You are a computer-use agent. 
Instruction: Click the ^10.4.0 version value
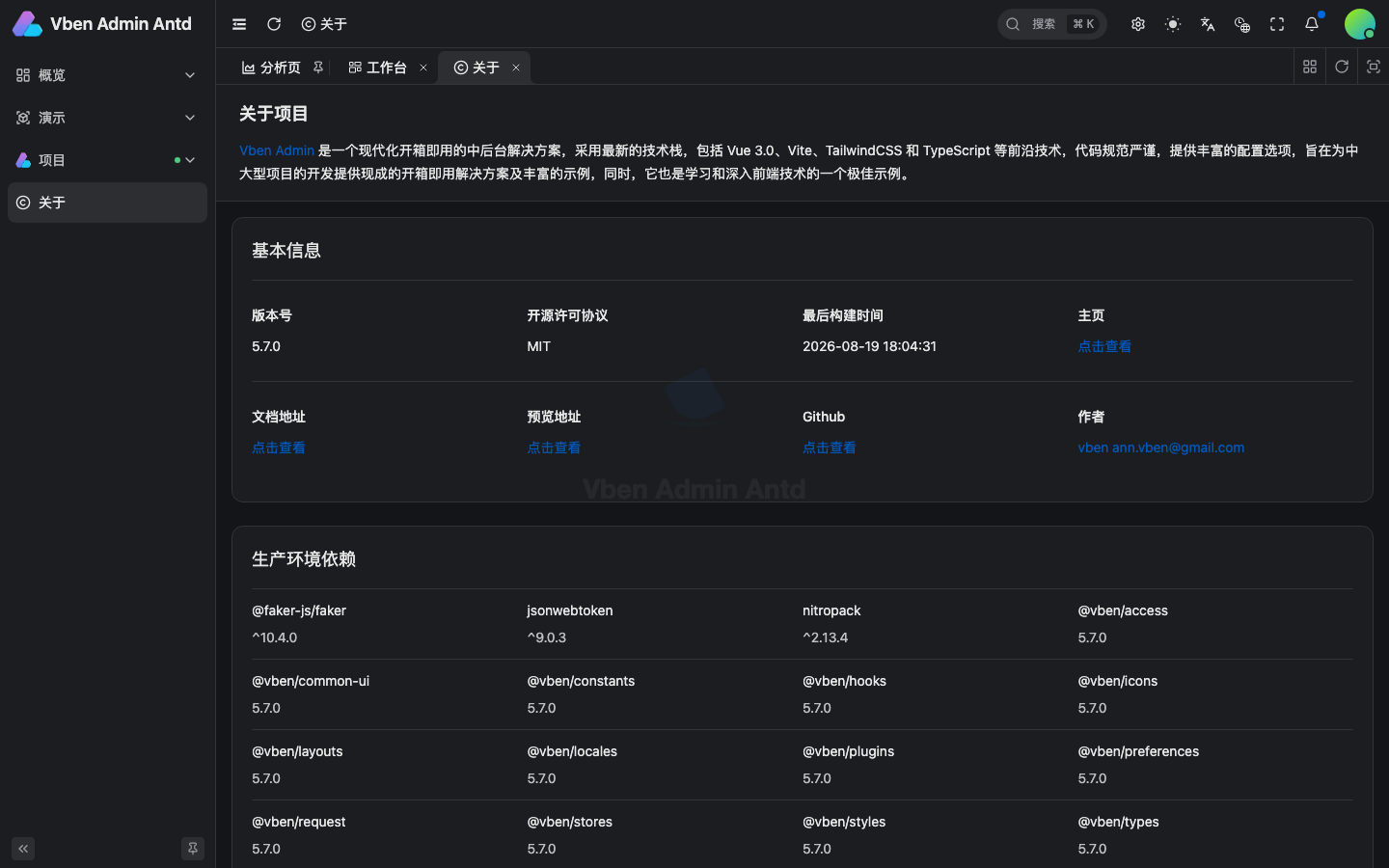point(275,637)
